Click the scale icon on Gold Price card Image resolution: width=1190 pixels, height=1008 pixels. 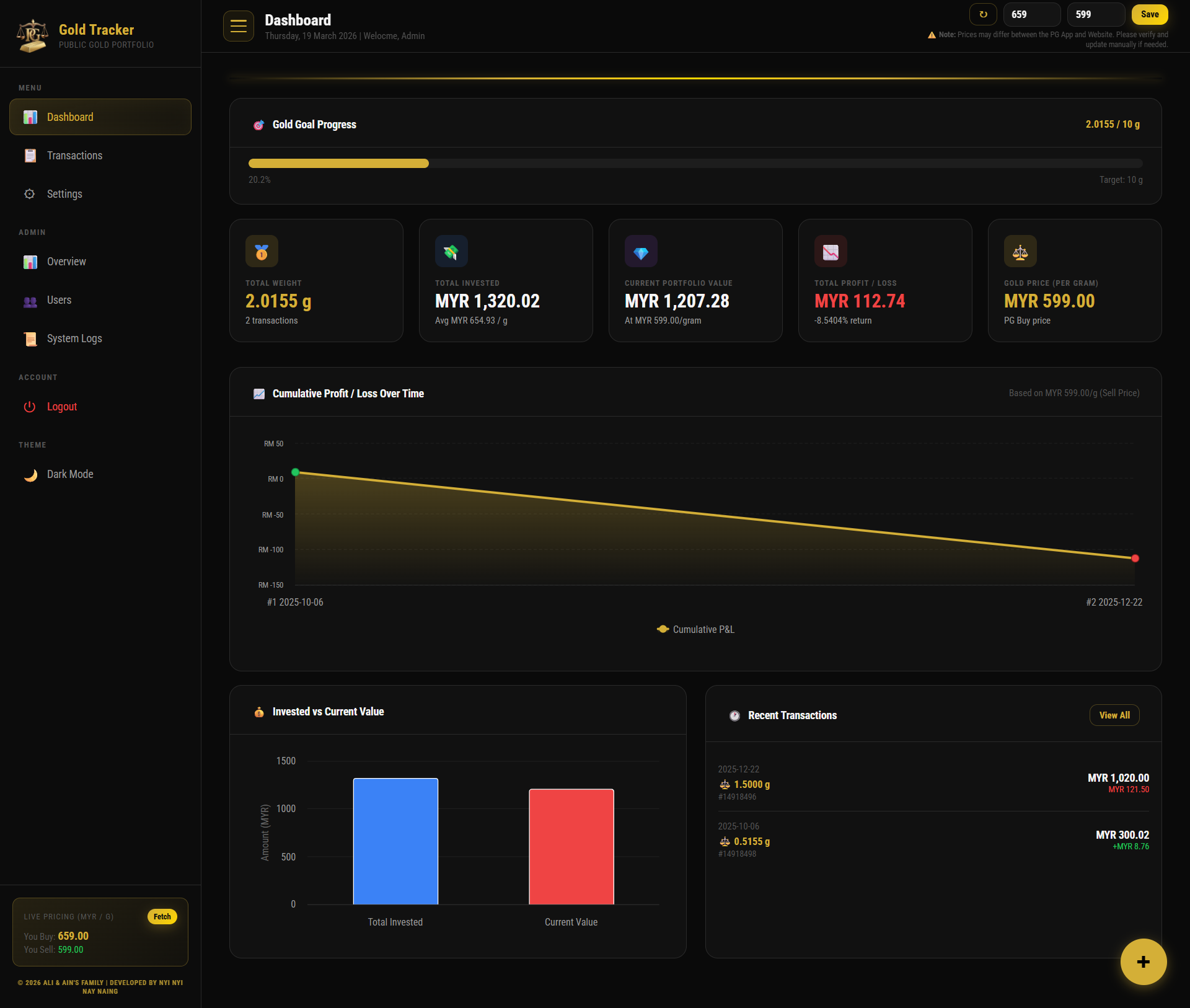(x=1020, y=252)
